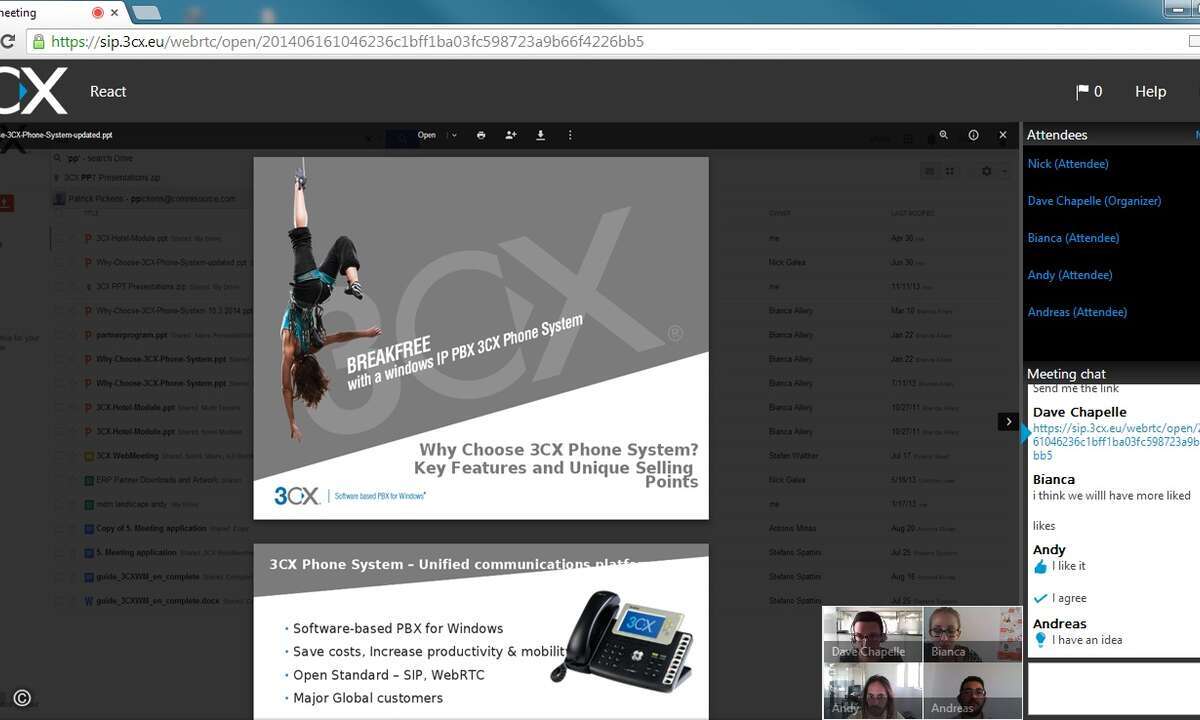Expand the Open with dropdown arrow
The width and height of the screenshot is (1200, 720).
(x=453, y=135)
